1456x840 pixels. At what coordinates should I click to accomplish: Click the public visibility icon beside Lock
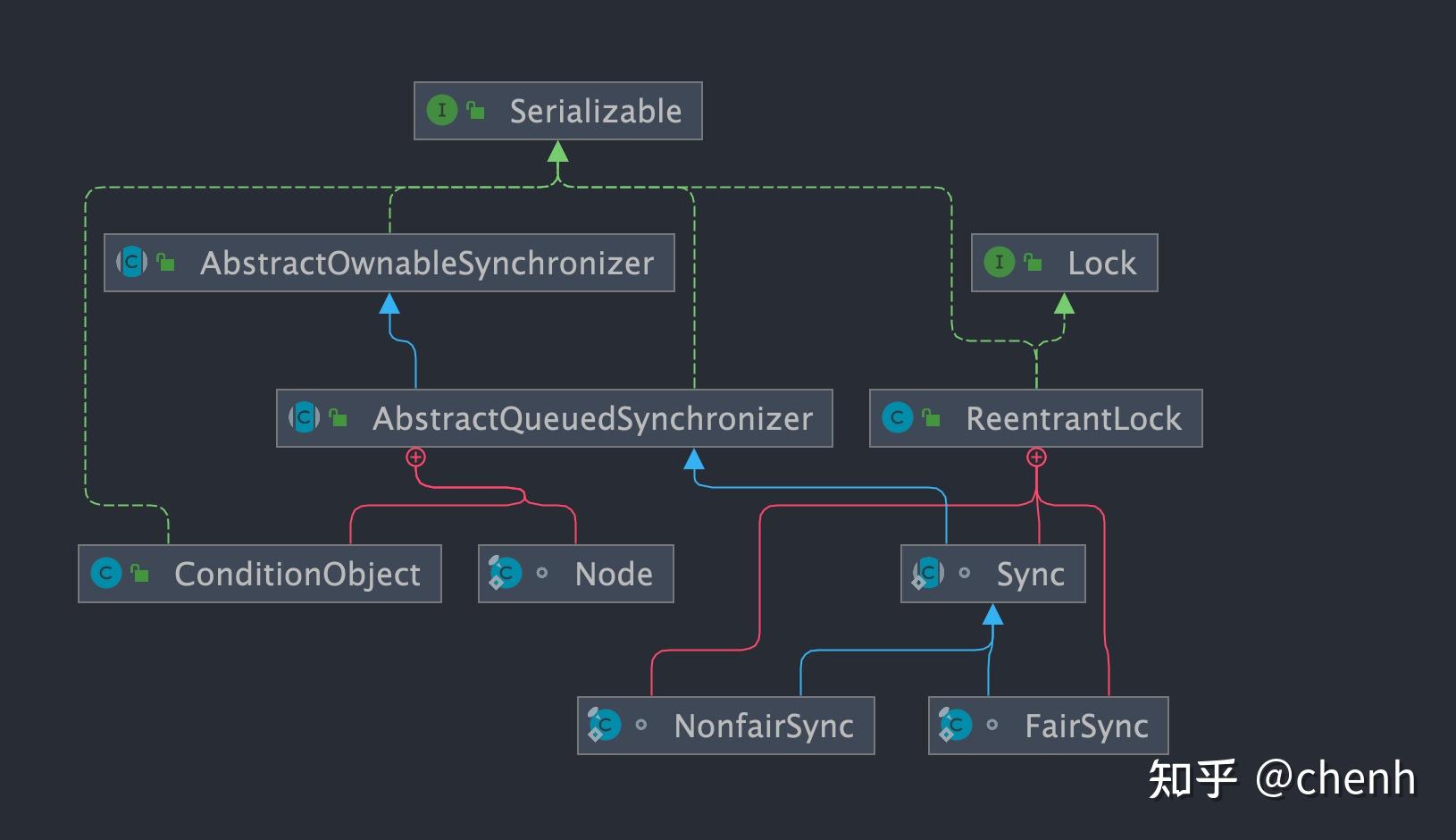pos(1033,262)
